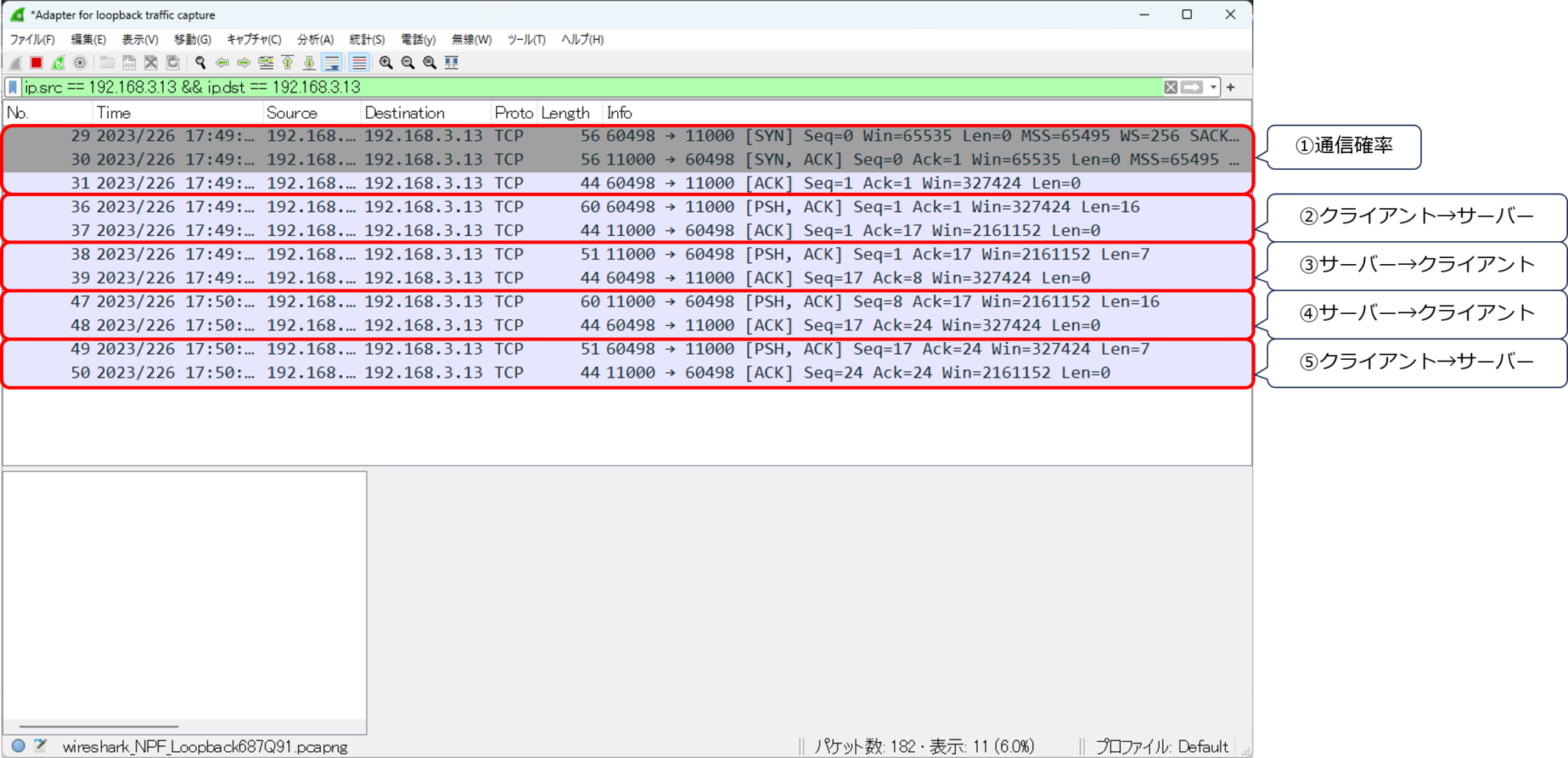The image size is (1568, 758).
Task: Open the capture options dialog
Action: (80, 63)
